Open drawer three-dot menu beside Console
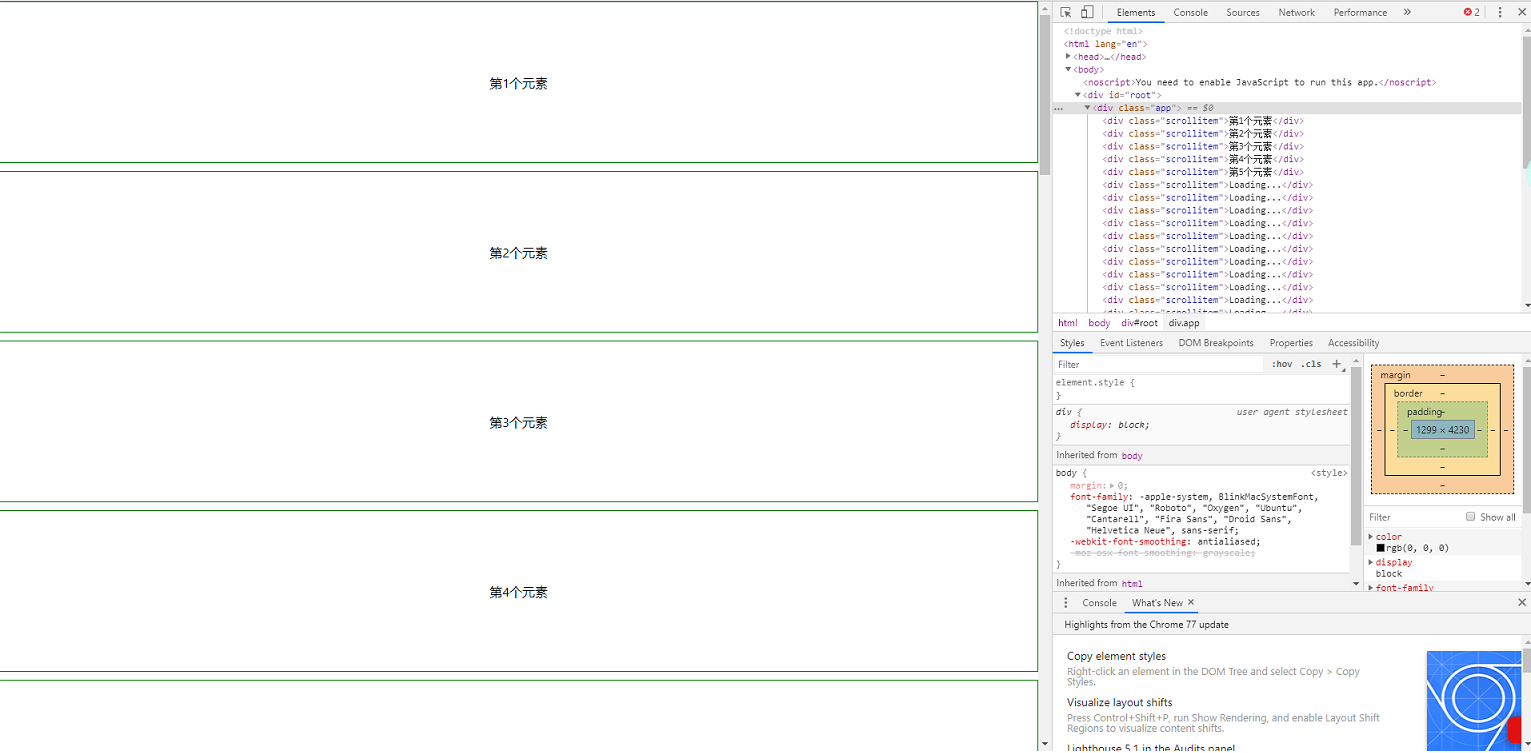1531x753 pixels. [x=1065, y=603]
